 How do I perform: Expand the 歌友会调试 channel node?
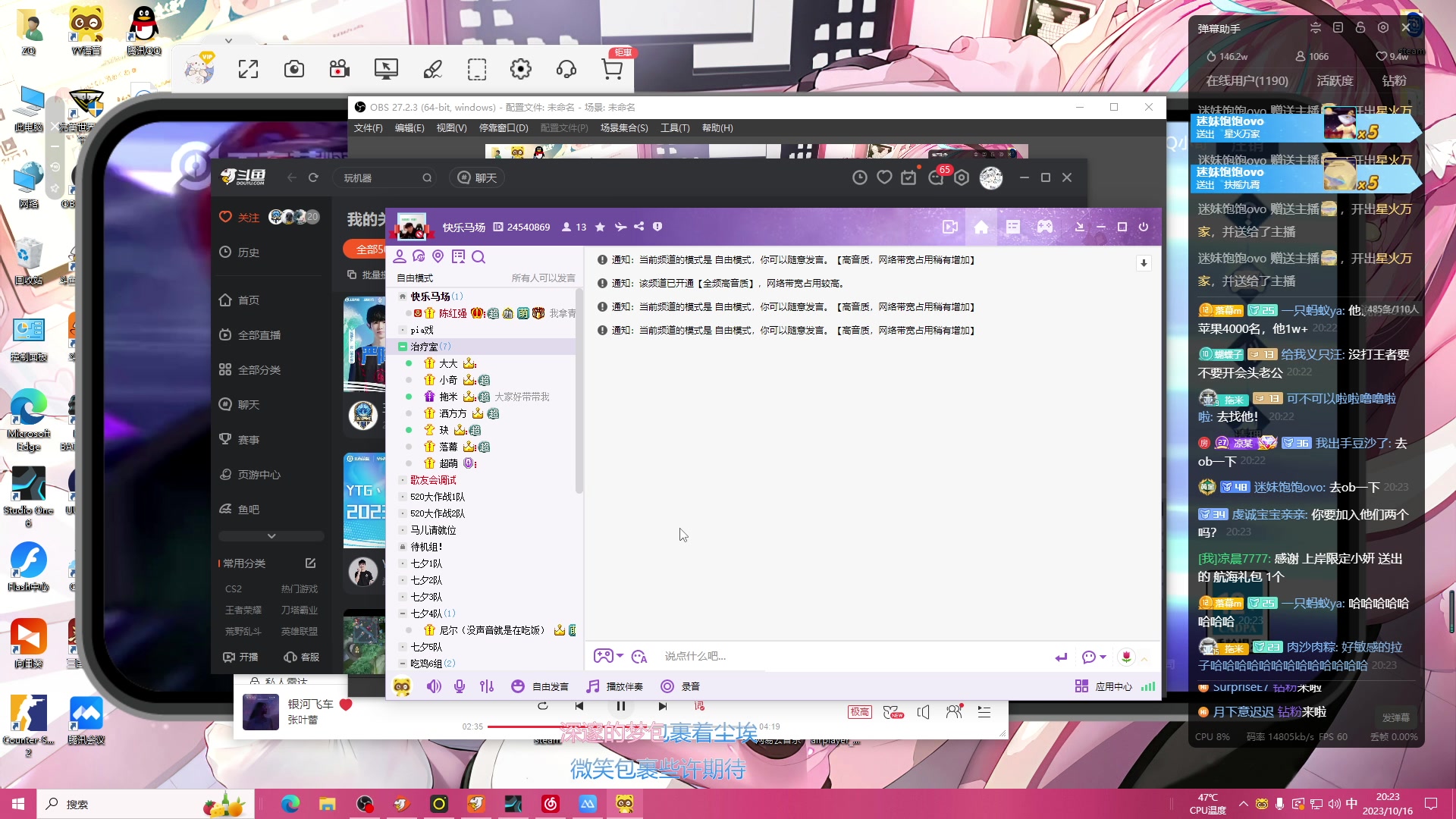tap(403, 480)
